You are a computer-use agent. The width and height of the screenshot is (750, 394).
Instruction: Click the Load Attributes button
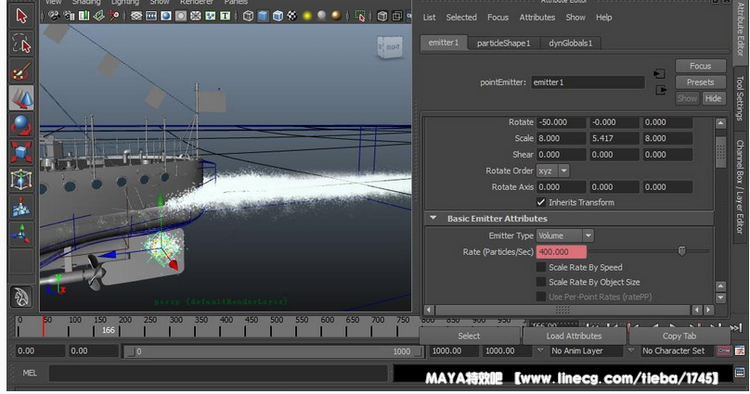574,336
